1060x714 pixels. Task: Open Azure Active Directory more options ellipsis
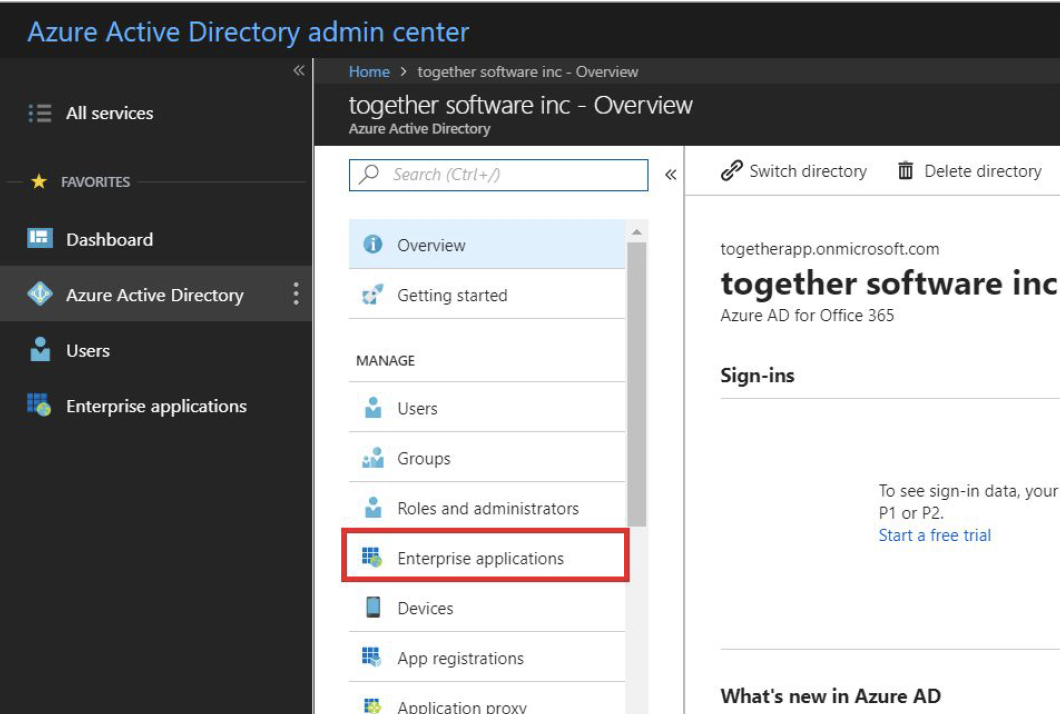(x=295, y=294)
